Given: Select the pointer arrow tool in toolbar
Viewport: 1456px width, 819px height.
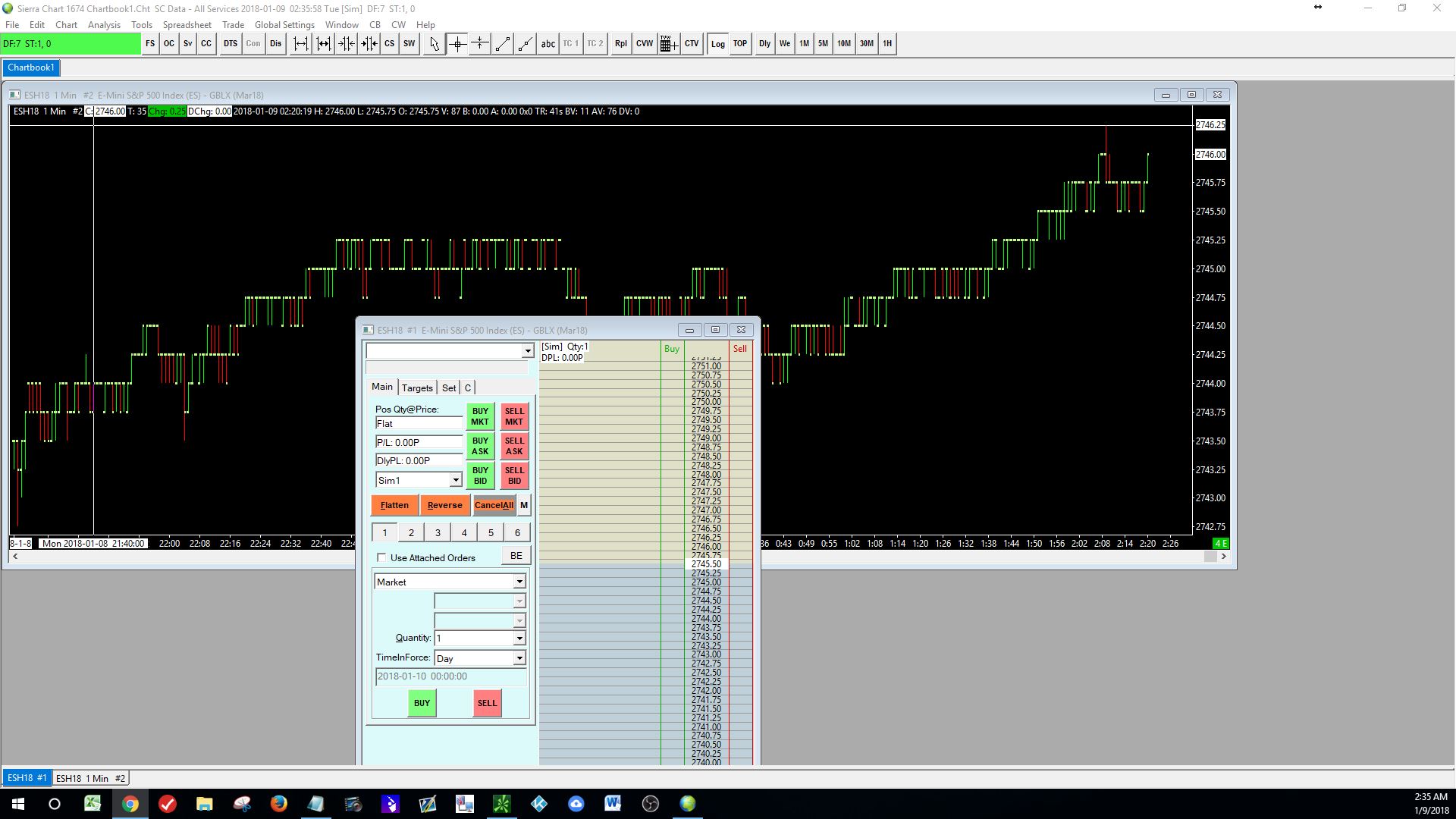Looking at the screenshot, I should 434,44.
